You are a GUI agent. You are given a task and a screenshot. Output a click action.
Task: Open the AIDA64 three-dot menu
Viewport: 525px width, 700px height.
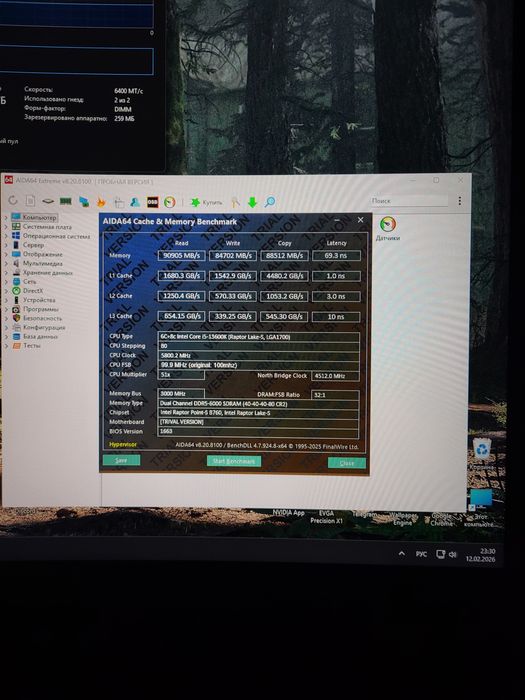pos(459,201)
